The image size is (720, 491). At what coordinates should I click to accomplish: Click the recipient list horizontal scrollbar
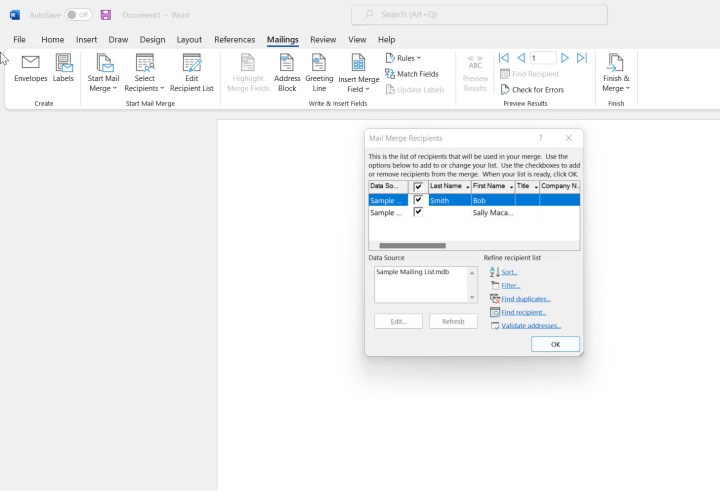click(x=413, y=245)
